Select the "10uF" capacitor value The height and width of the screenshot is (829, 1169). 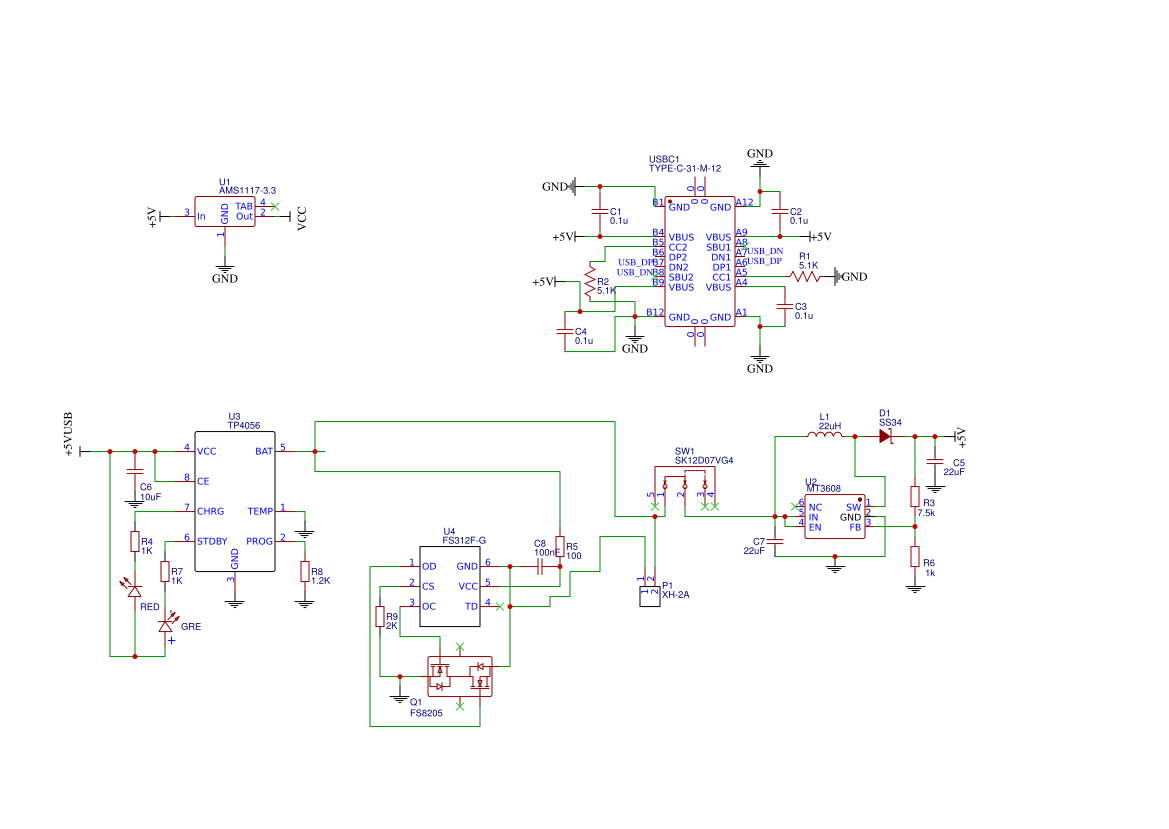[x=151, y=497]
